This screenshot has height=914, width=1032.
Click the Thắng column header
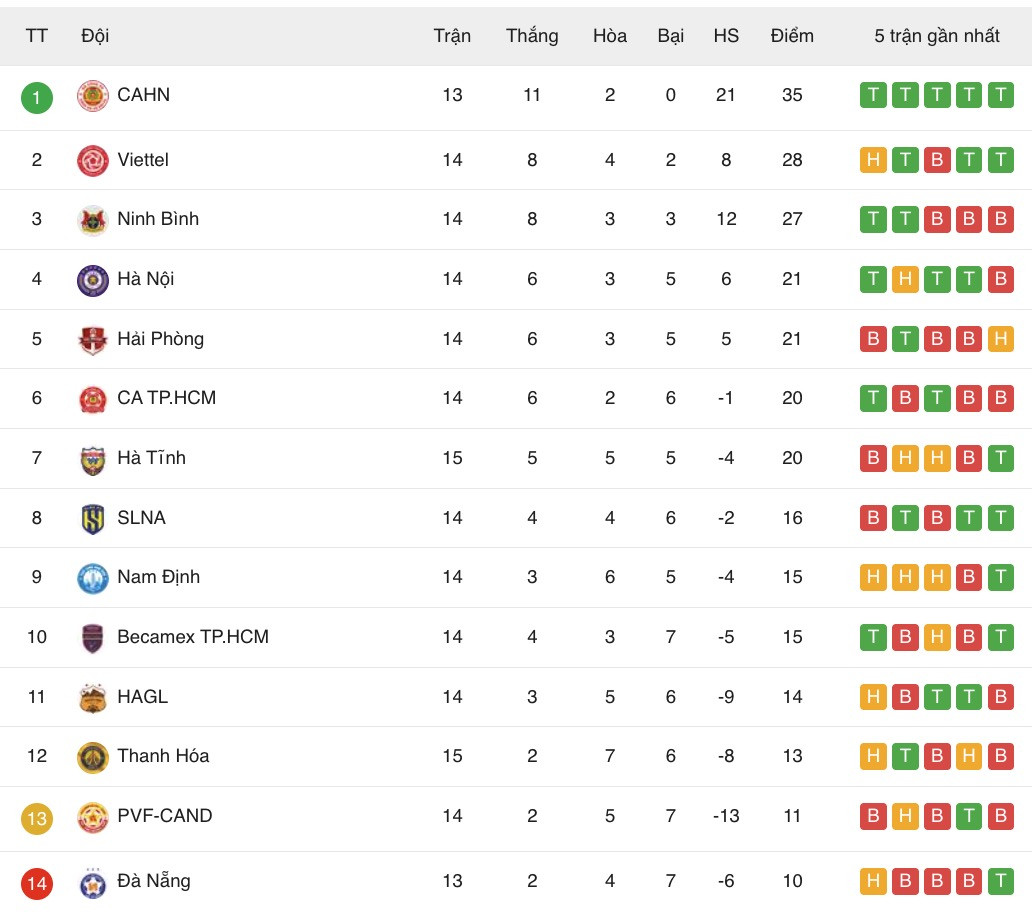click(x=532, y=36)
